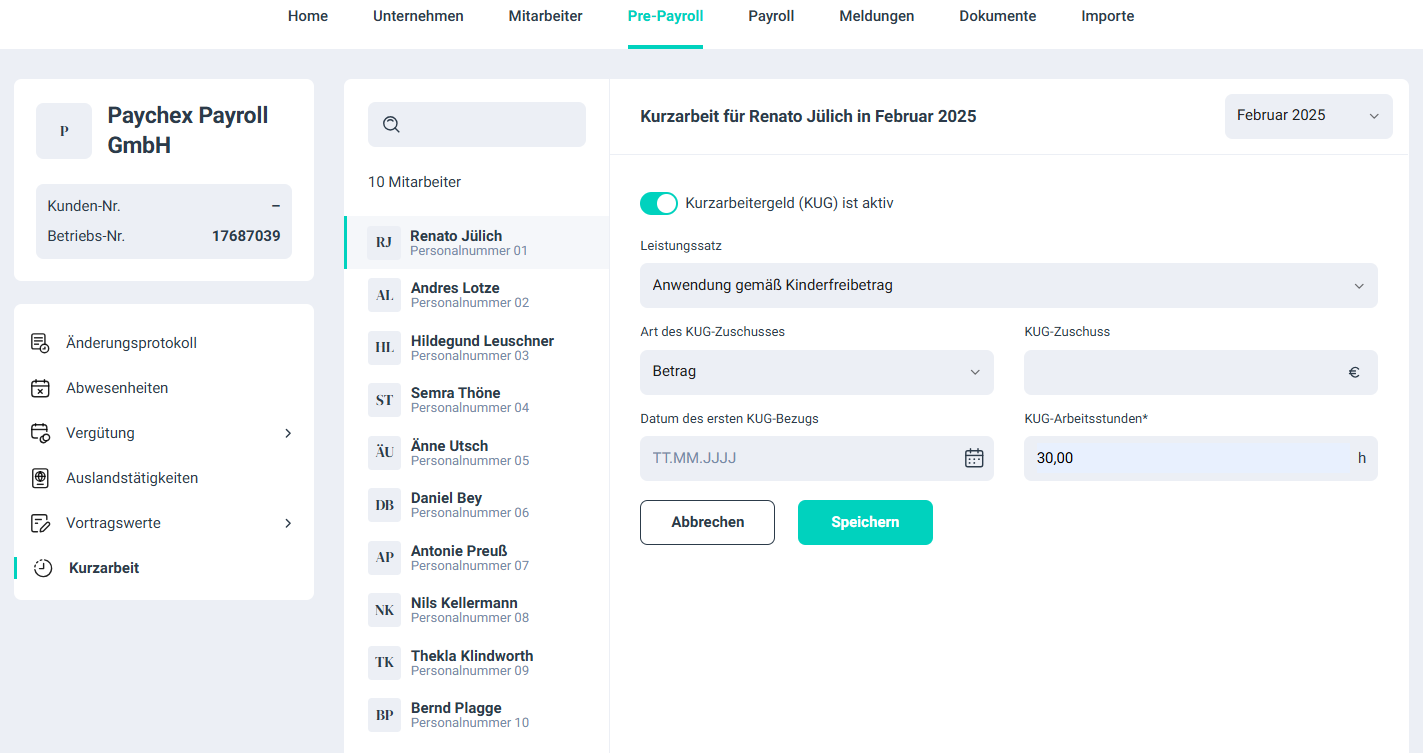This screenshot has height=753, width=1423.
Task: Toggle Kurzarbeitergeld (KUG) active switch
Action: click(x=659, y=203)
